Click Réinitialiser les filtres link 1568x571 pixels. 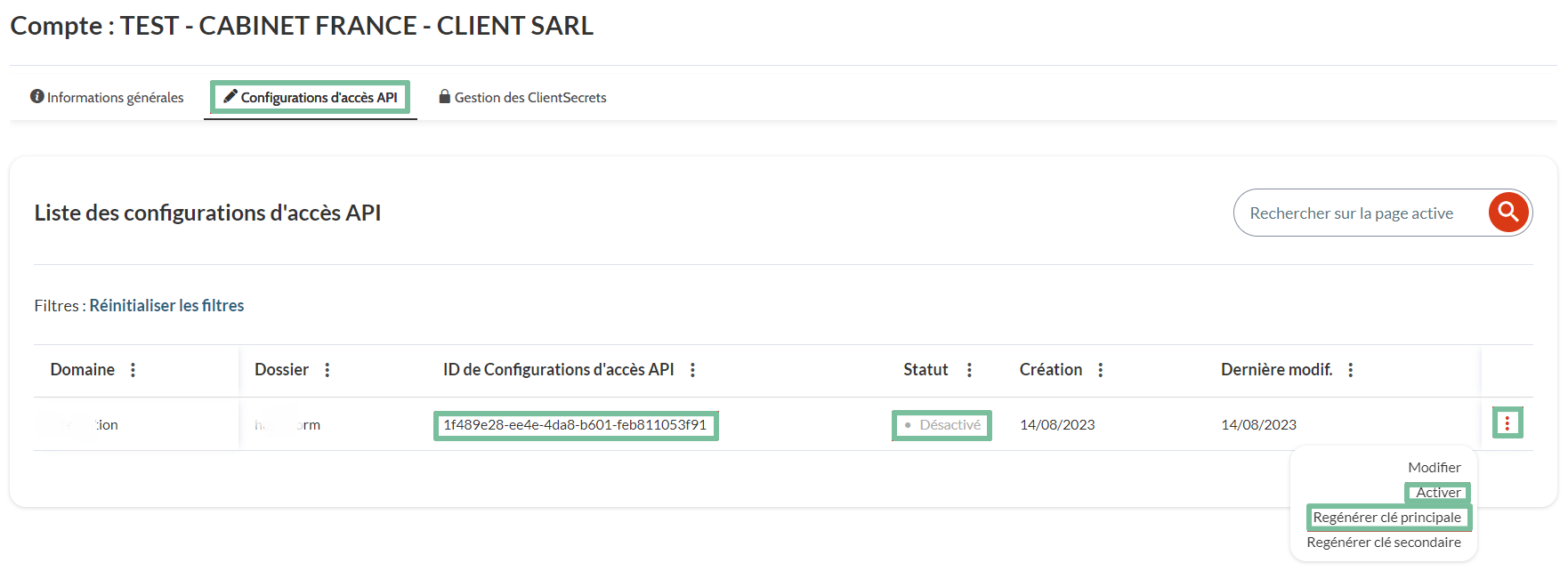[x=166, y=306]
